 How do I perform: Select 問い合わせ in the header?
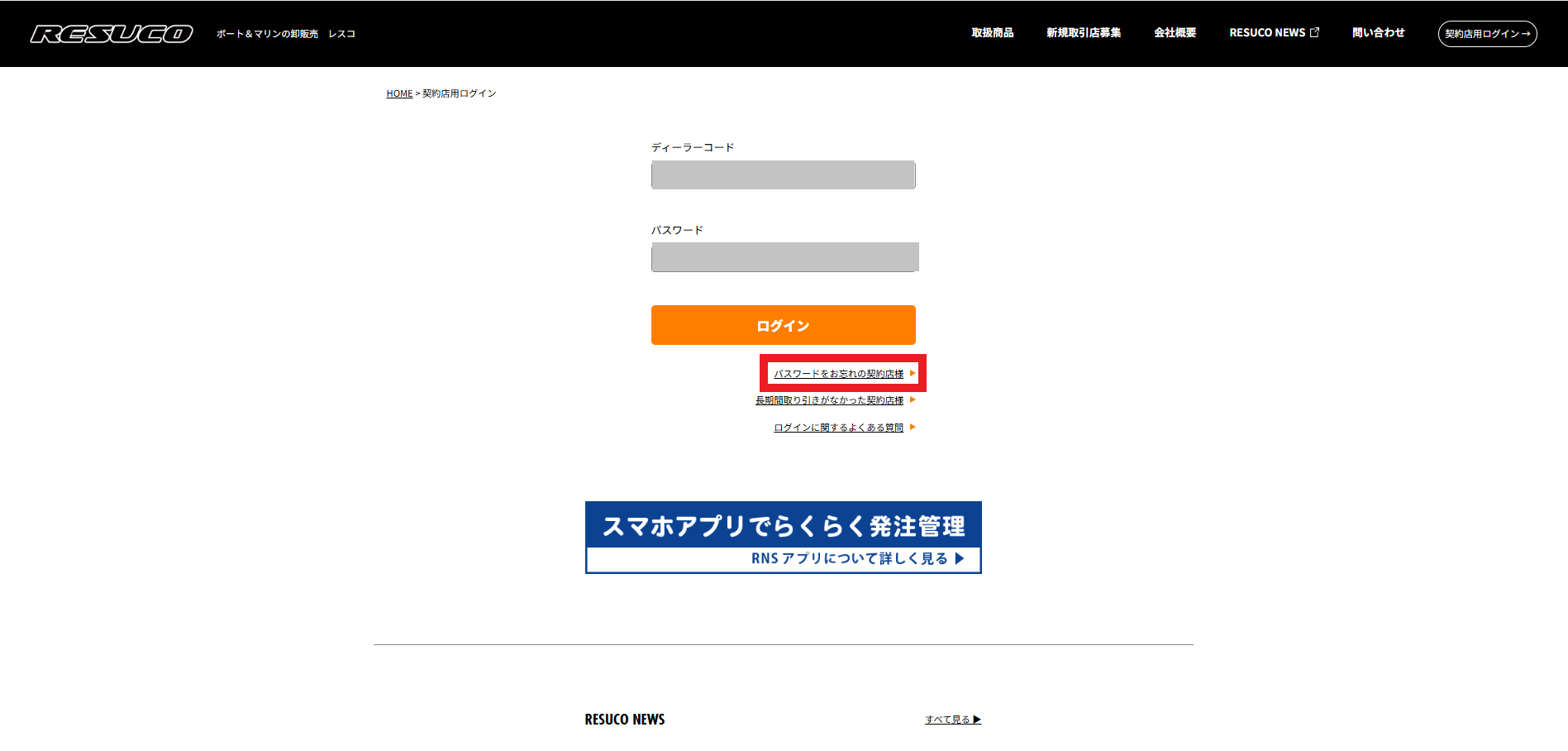pos(1378,33)
